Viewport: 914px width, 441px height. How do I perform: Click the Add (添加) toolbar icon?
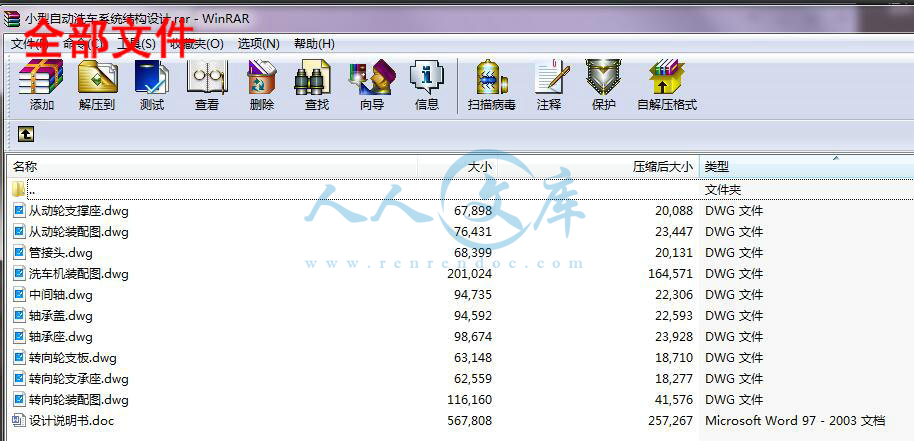(41, 77)
